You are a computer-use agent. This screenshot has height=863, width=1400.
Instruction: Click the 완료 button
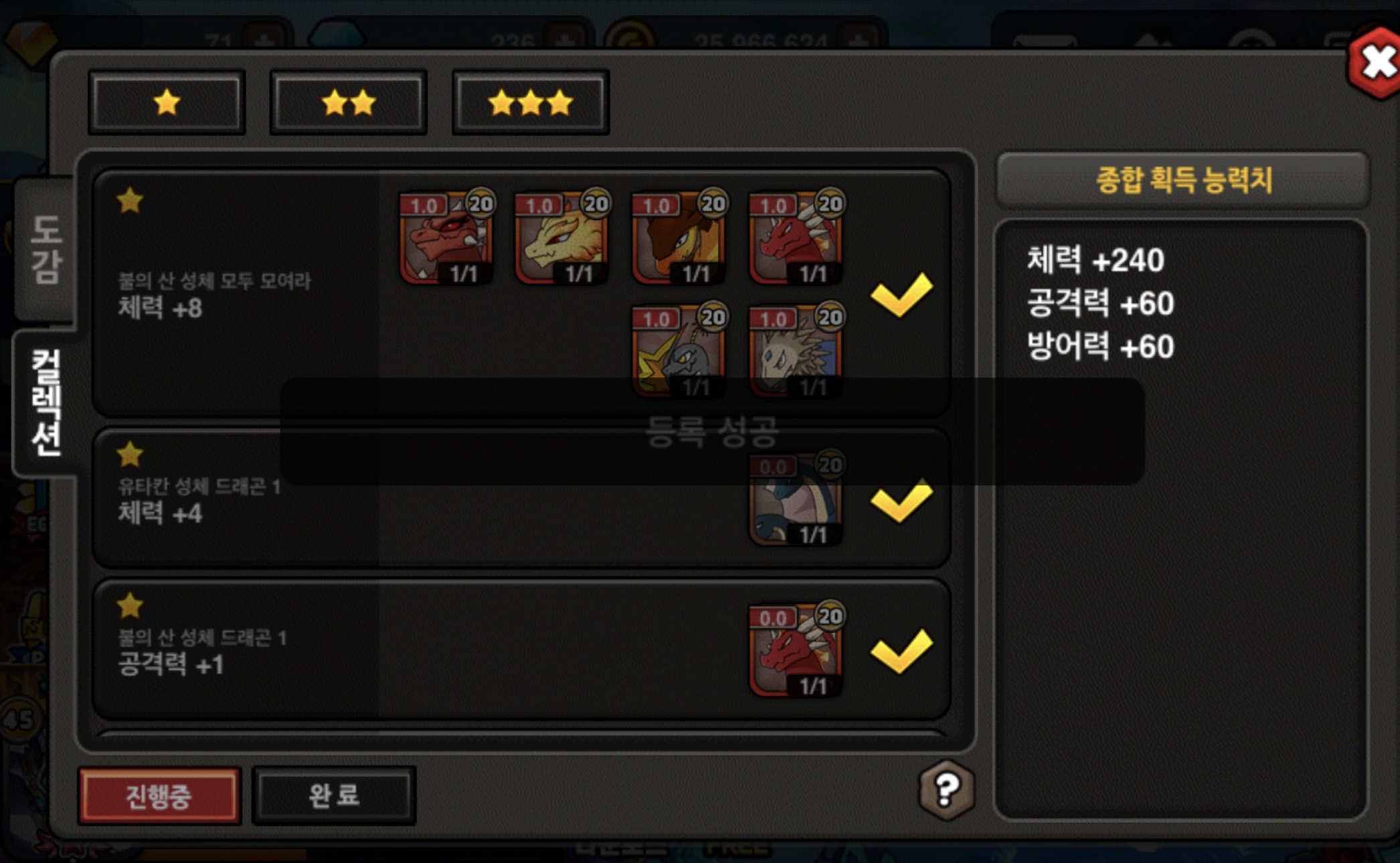pos(334,795)
